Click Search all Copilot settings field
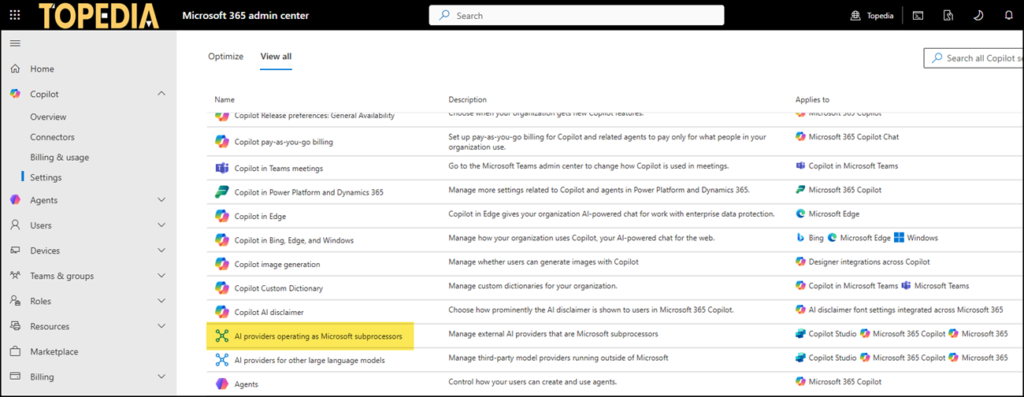Viewport: 1024px width, 397px height. point(974,58)
